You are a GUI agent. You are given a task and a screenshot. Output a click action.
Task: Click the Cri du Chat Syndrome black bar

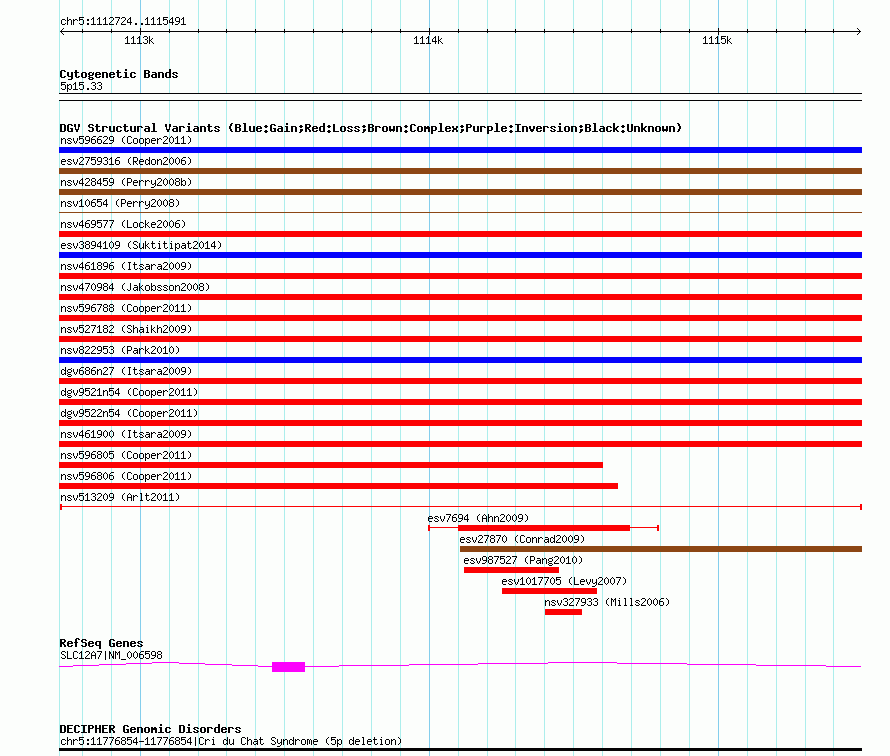coord(460,750)
